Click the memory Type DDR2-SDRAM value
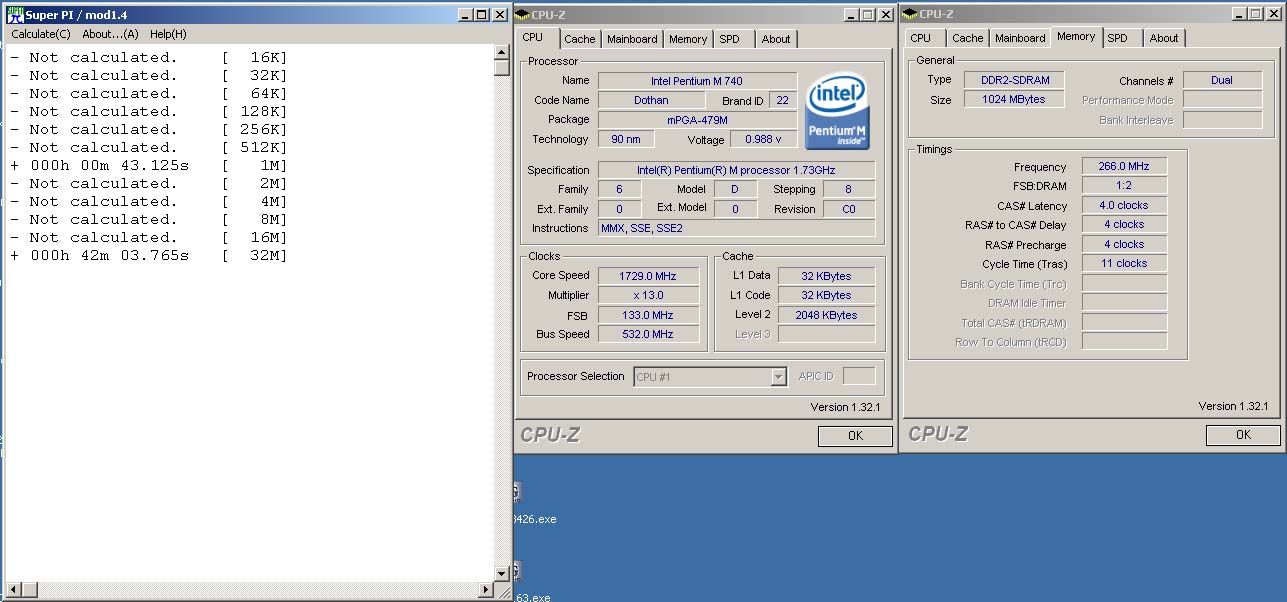 (1014, 80)
